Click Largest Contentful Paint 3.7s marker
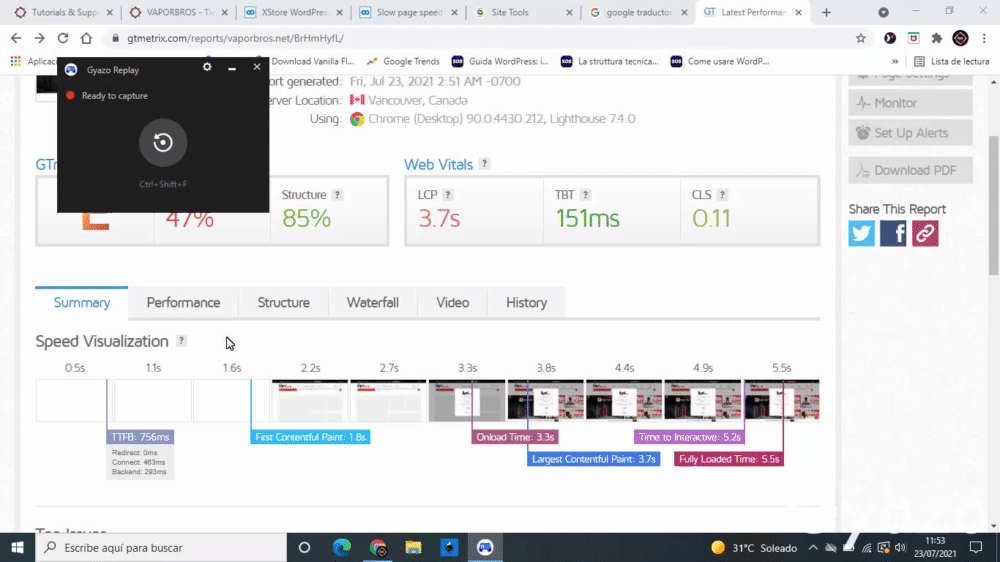This screenshot has height=562, width=1000. pyautogui.click(x=593, y=459)
